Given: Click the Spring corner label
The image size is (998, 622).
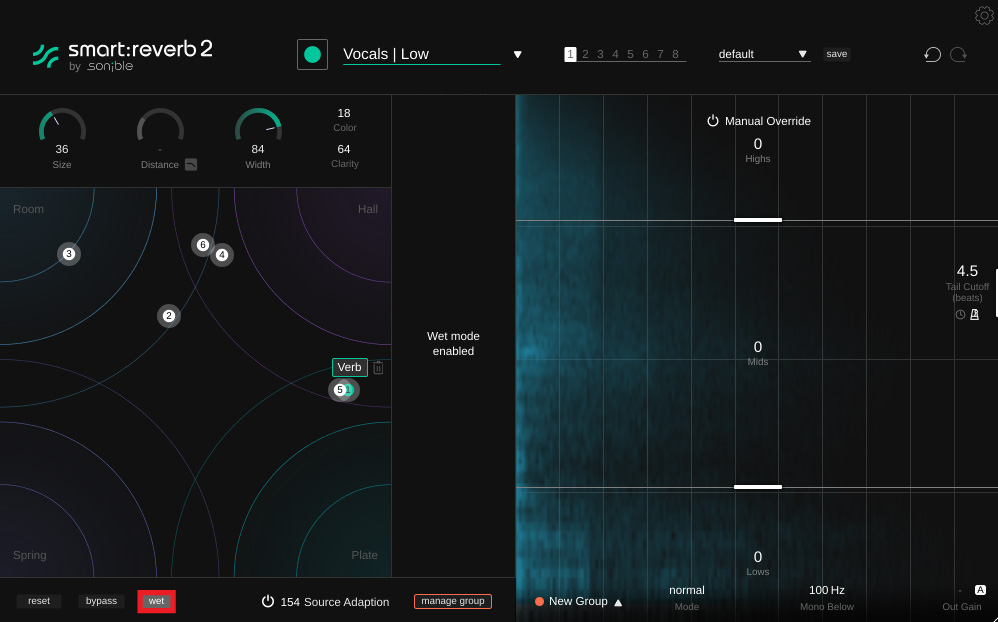Looking at the screenshot, I should tap(30, 555).
